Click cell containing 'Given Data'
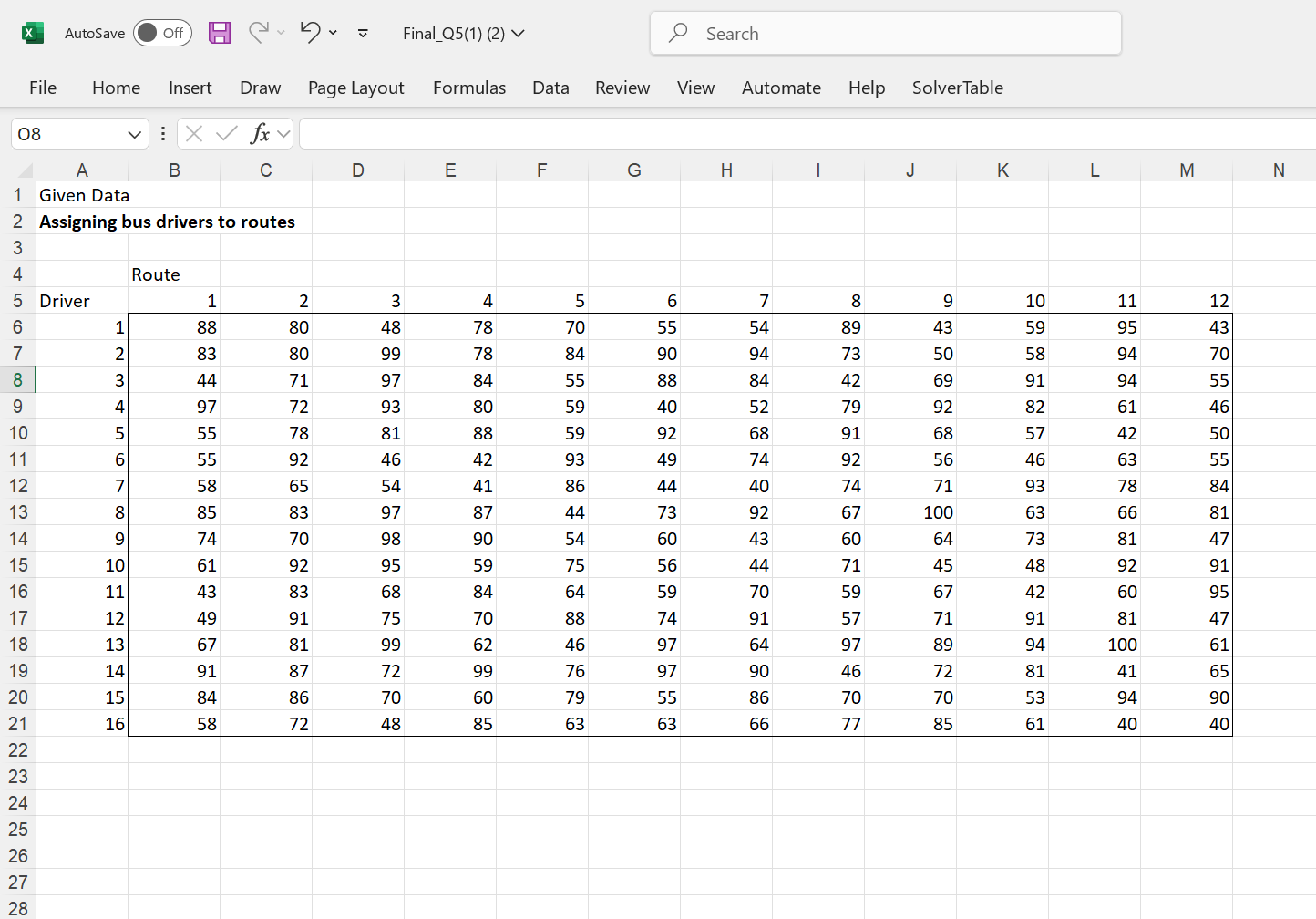The image size is (1316, 919). pos(82,195)
